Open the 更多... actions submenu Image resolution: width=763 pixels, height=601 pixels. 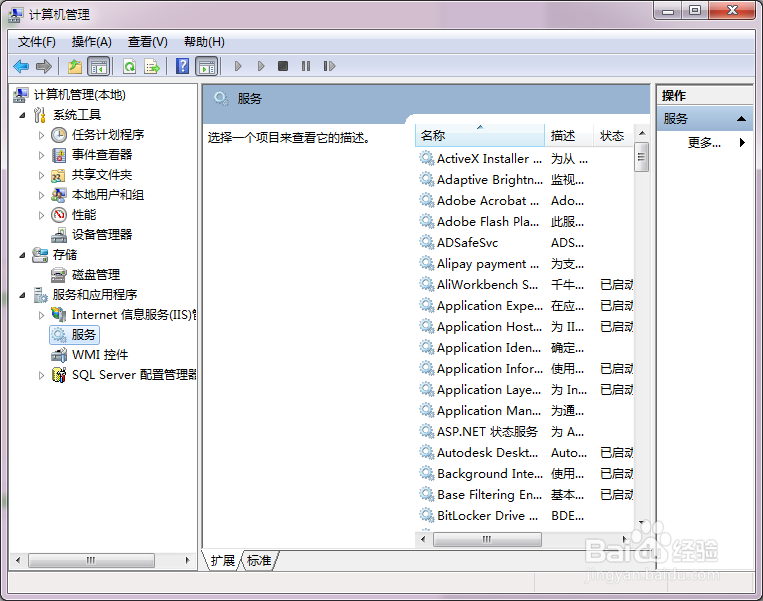click(704, 143)
